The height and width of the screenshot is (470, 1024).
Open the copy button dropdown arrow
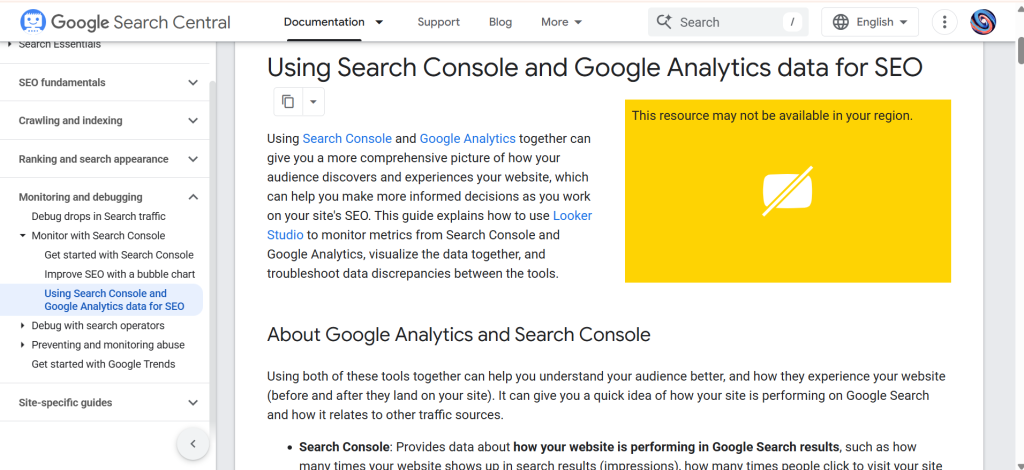(x=313, y=101)
